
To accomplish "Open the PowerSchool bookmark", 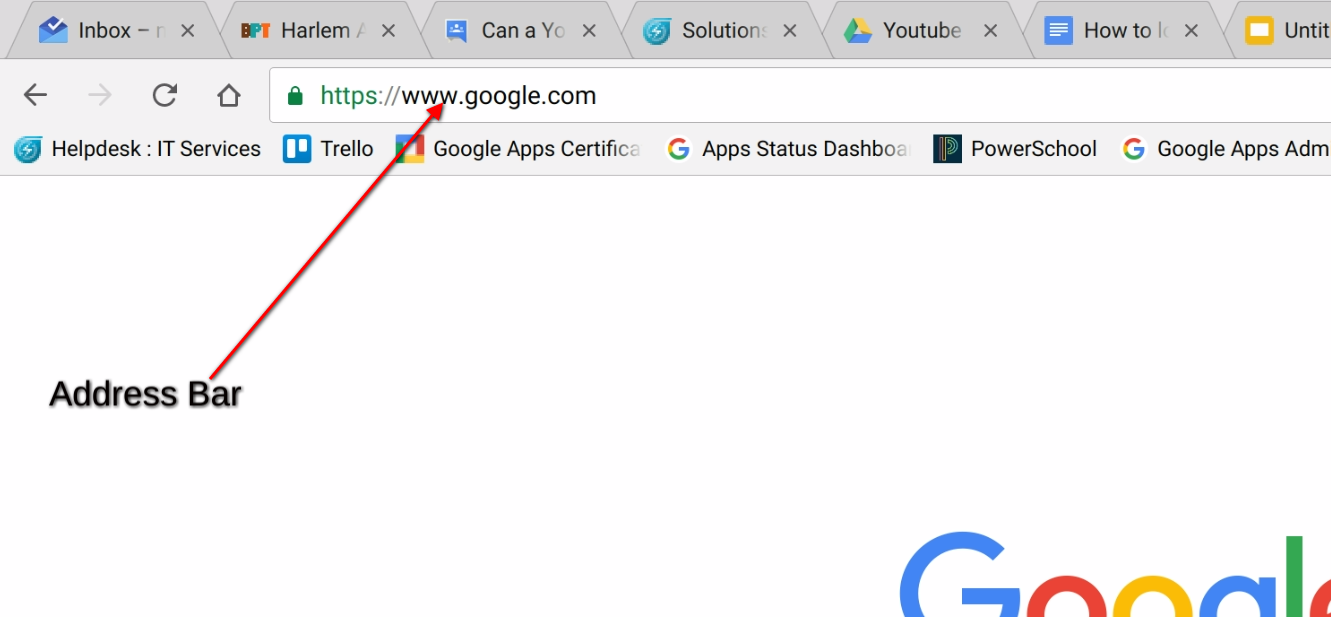I will coord(1015,149).
